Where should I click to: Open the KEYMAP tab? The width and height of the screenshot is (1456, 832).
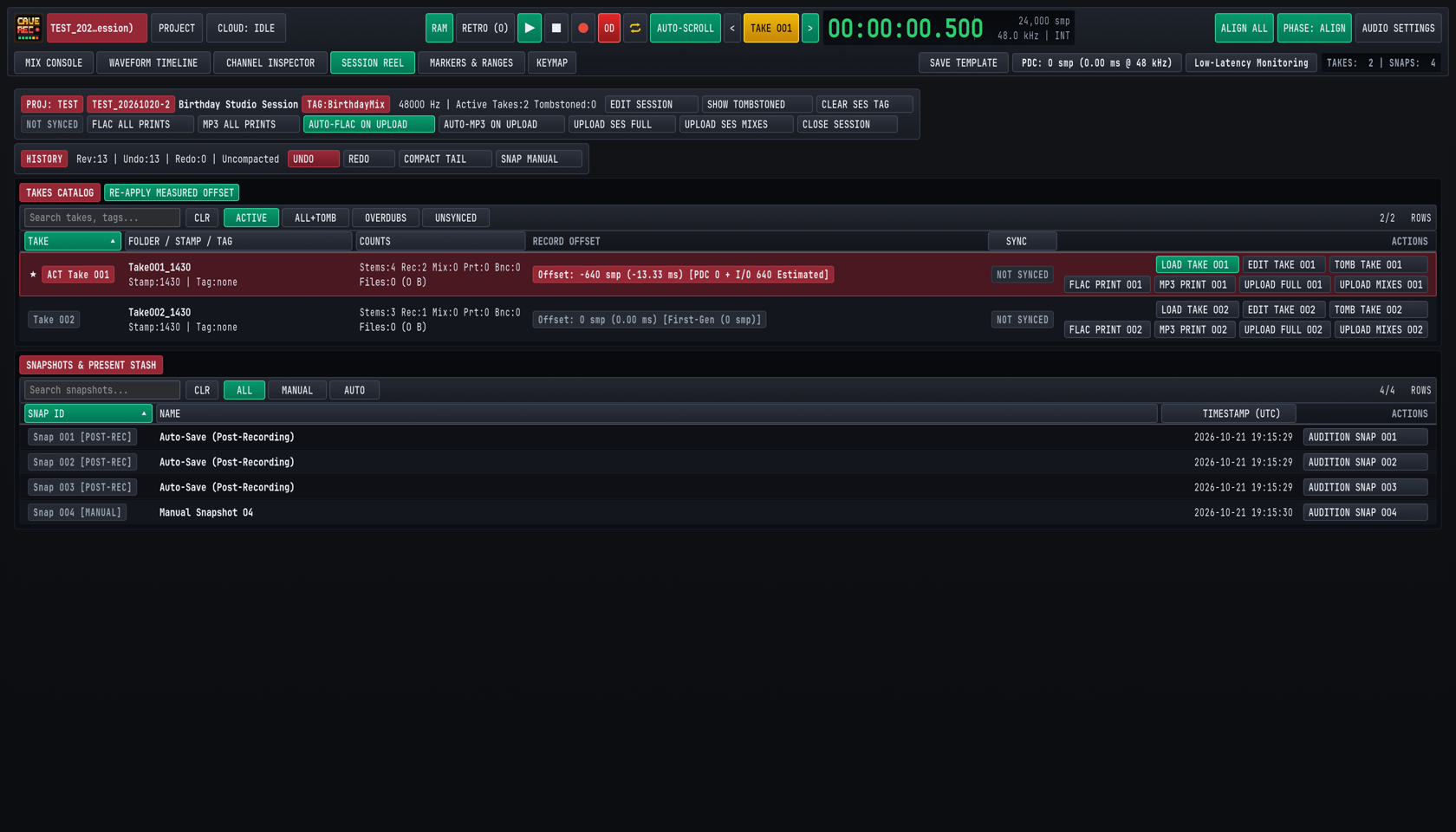click(x=552, y=62)
